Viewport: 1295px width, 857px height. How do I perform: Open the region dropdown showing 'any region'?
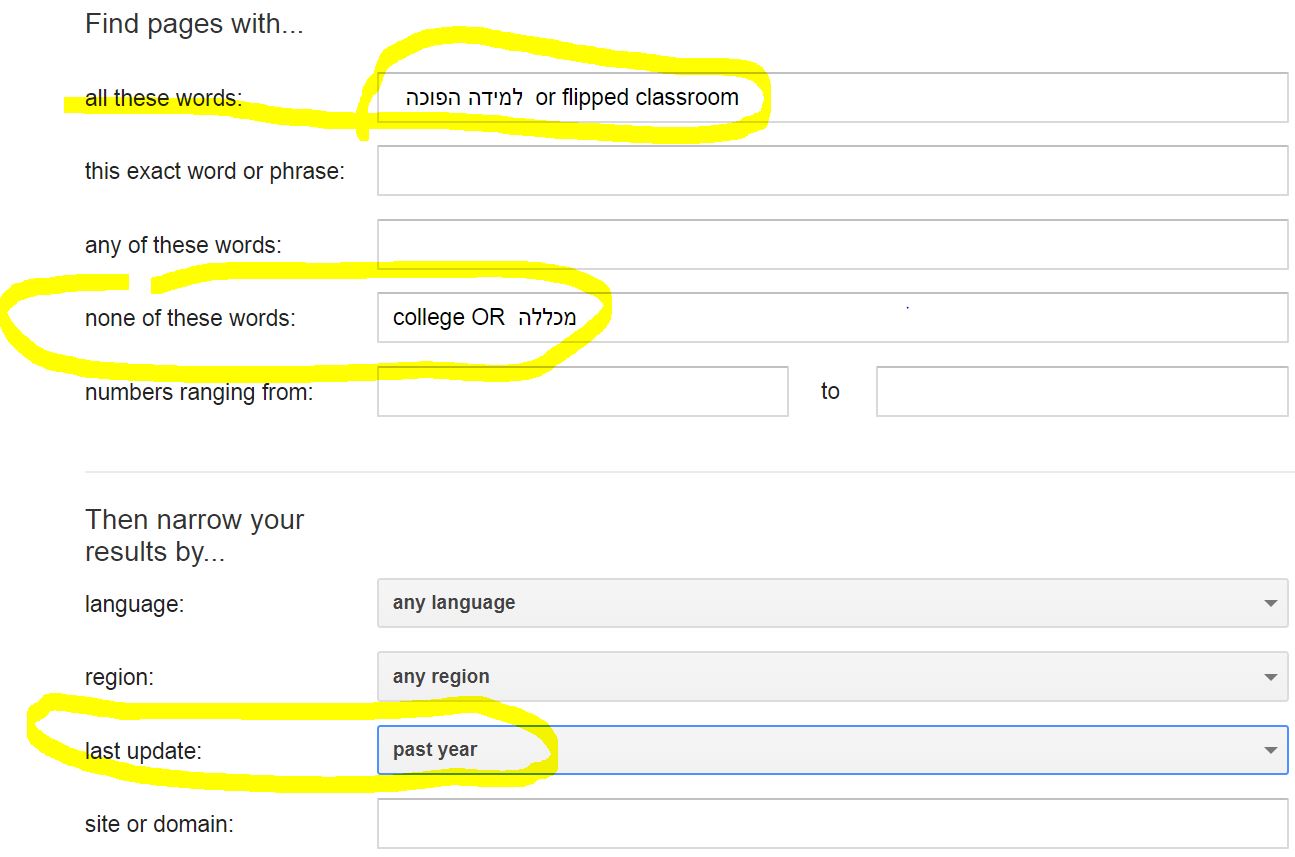(x=832, y=677)
